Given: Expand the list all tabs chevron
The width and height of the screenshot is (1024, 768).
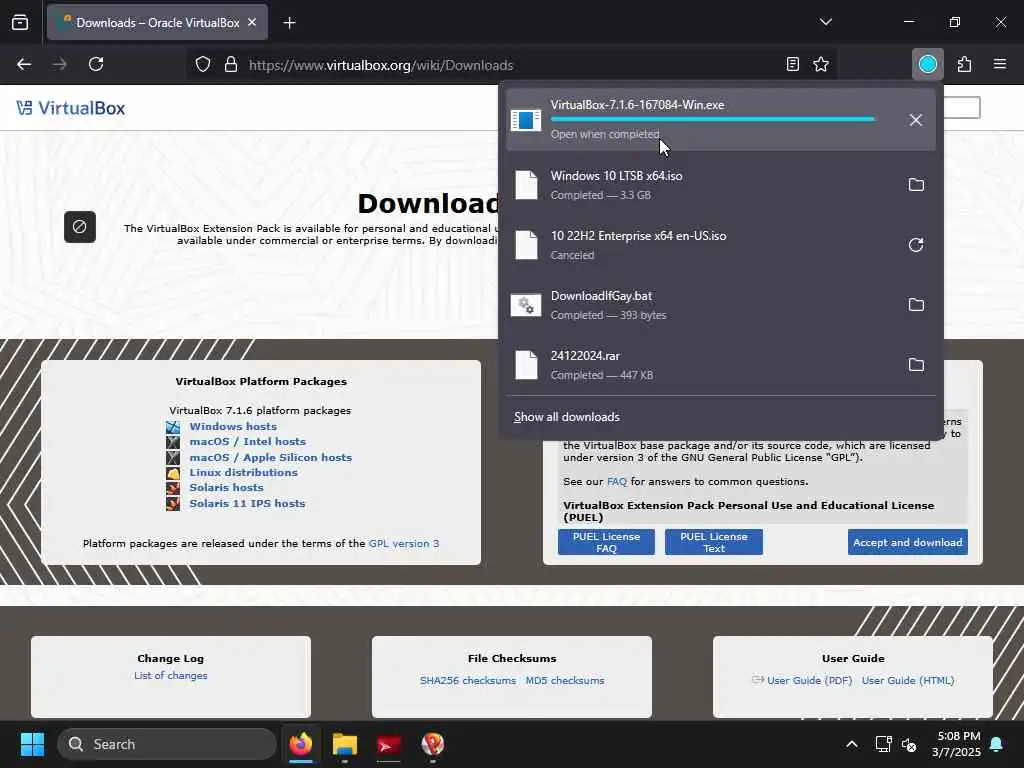Looking at the screenshot, I should [x=825, y=22].
